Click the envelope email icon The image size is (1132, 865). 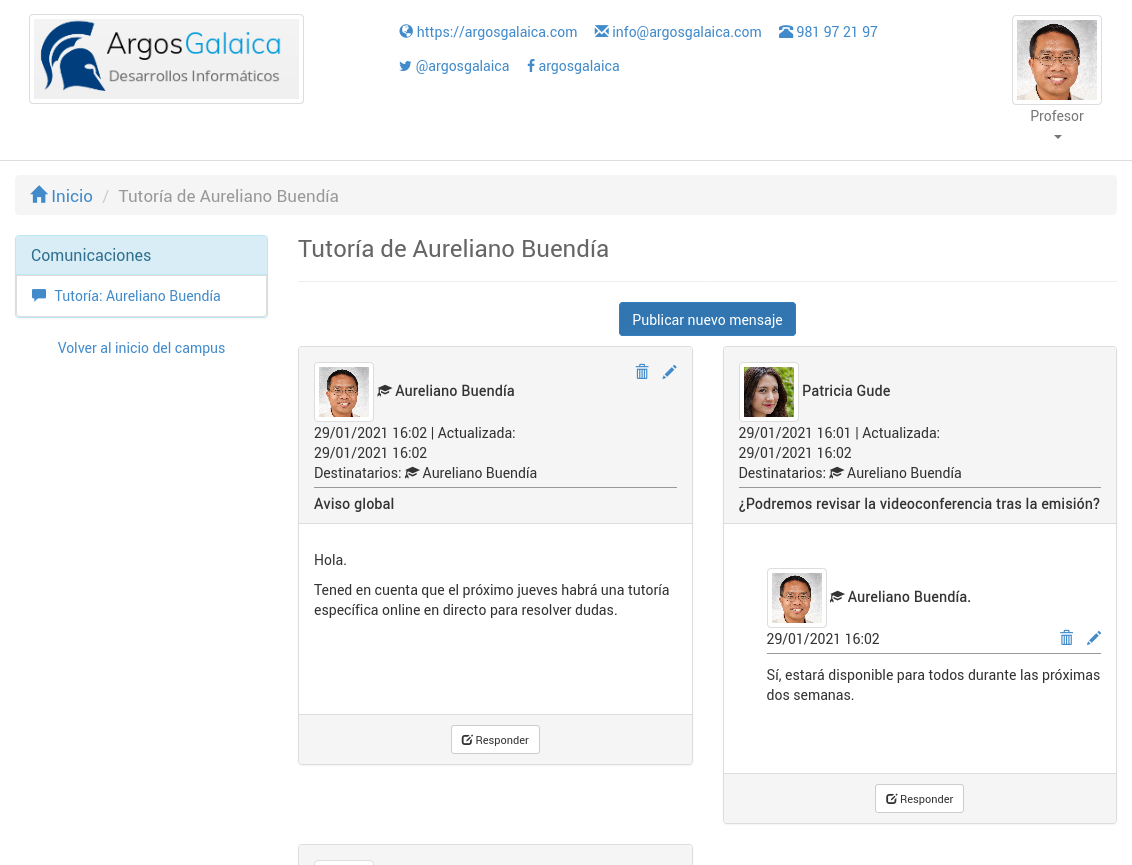click(x=601, y=31)
